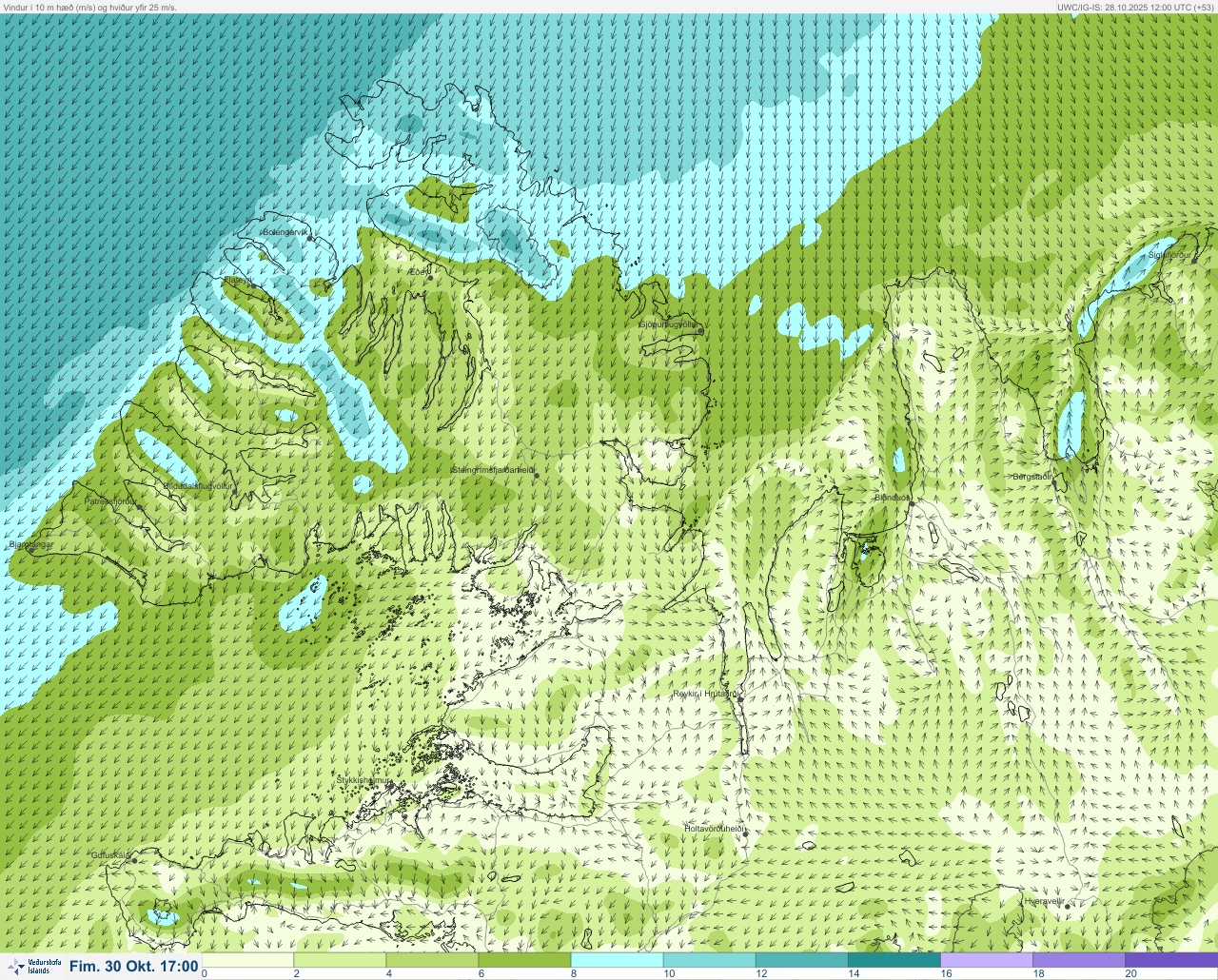Click the Gjögurflugvöllur station marker
Image resolution: width=1218 pixels, height=980 pixels.
pyautogui.click(x=699, y=331)
